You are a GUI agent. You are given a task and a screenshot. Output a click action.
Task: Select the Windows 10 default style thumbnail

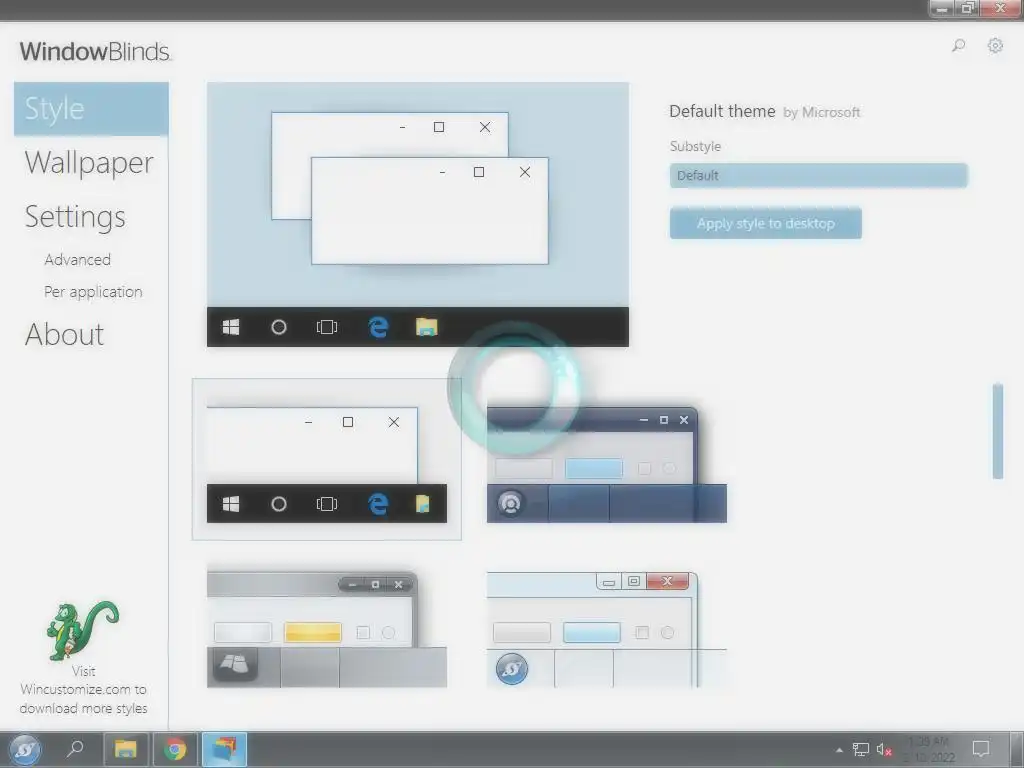(327, 459)
